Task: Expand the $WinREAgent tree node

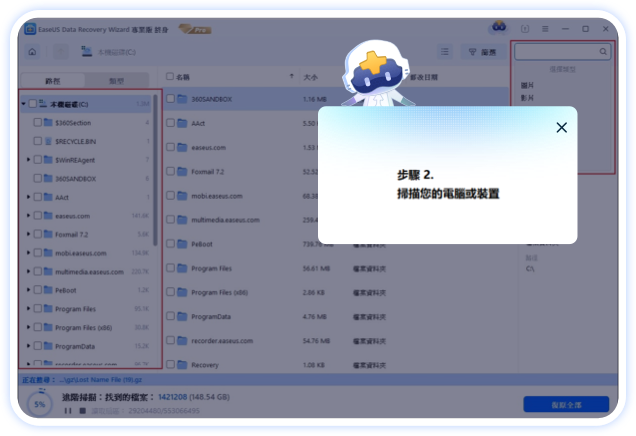Action: (28, 160)
